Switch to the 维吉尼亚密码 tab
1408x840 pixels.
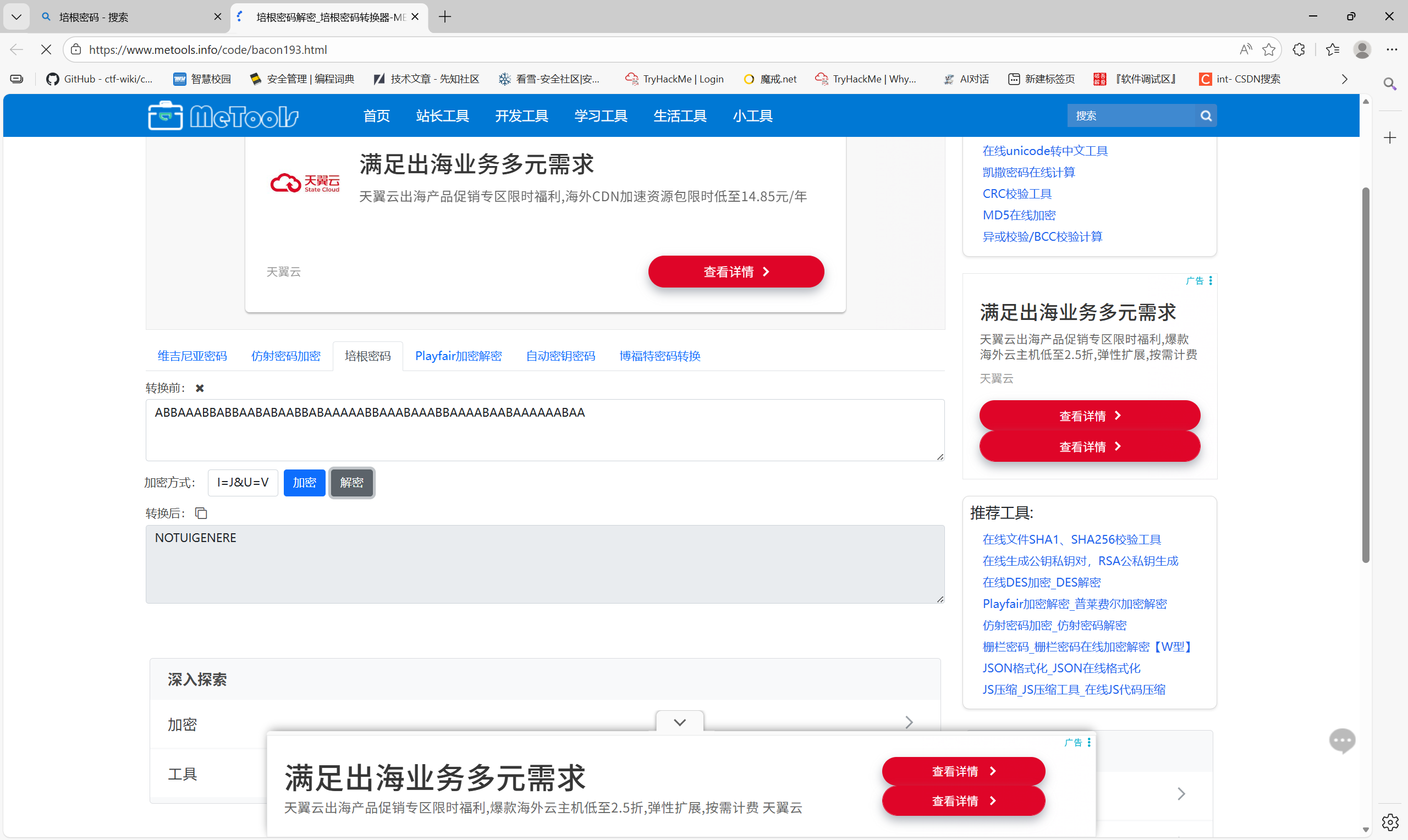(x=192, y=356)
